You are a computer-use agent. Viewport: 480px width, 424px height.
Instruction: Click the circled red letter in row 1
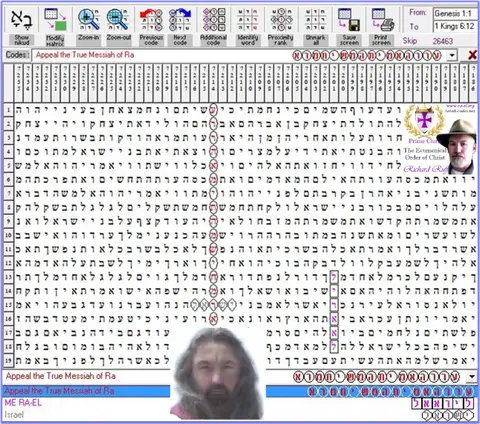click(213, 110)
